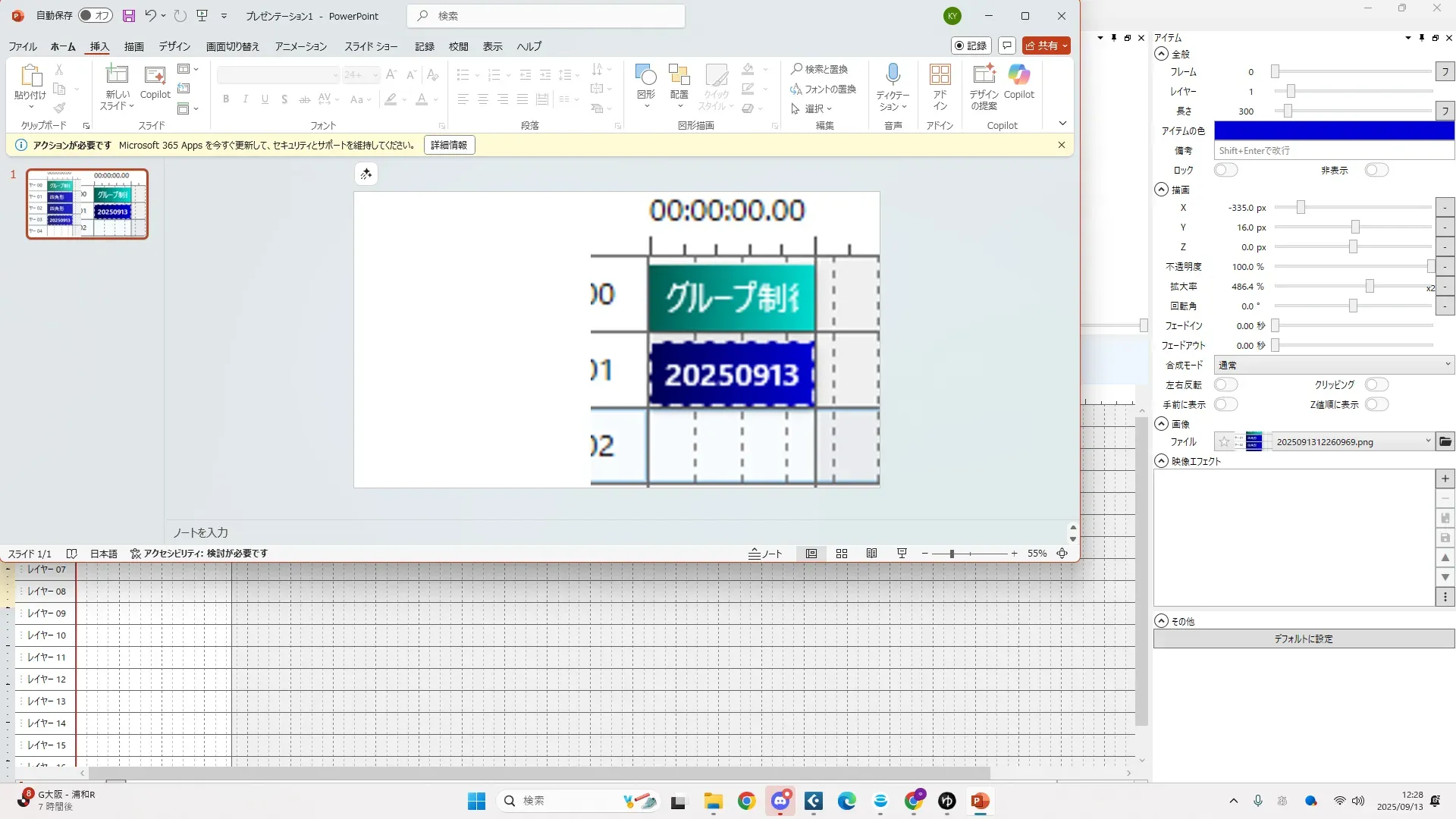The height and width of the screenshot is (819, 1456).
Task: Switch to slide sorter view icon
Action: (842, 554)
